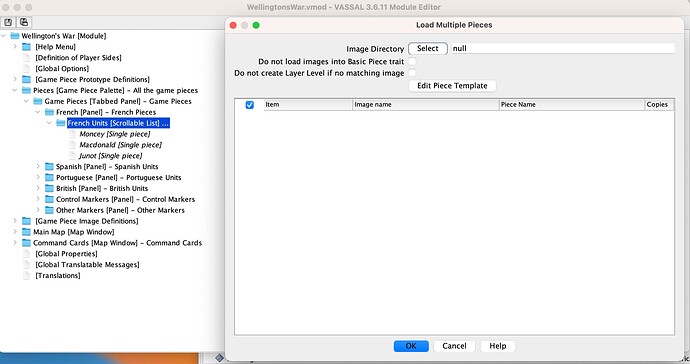Expand the Main Map node

15,232
